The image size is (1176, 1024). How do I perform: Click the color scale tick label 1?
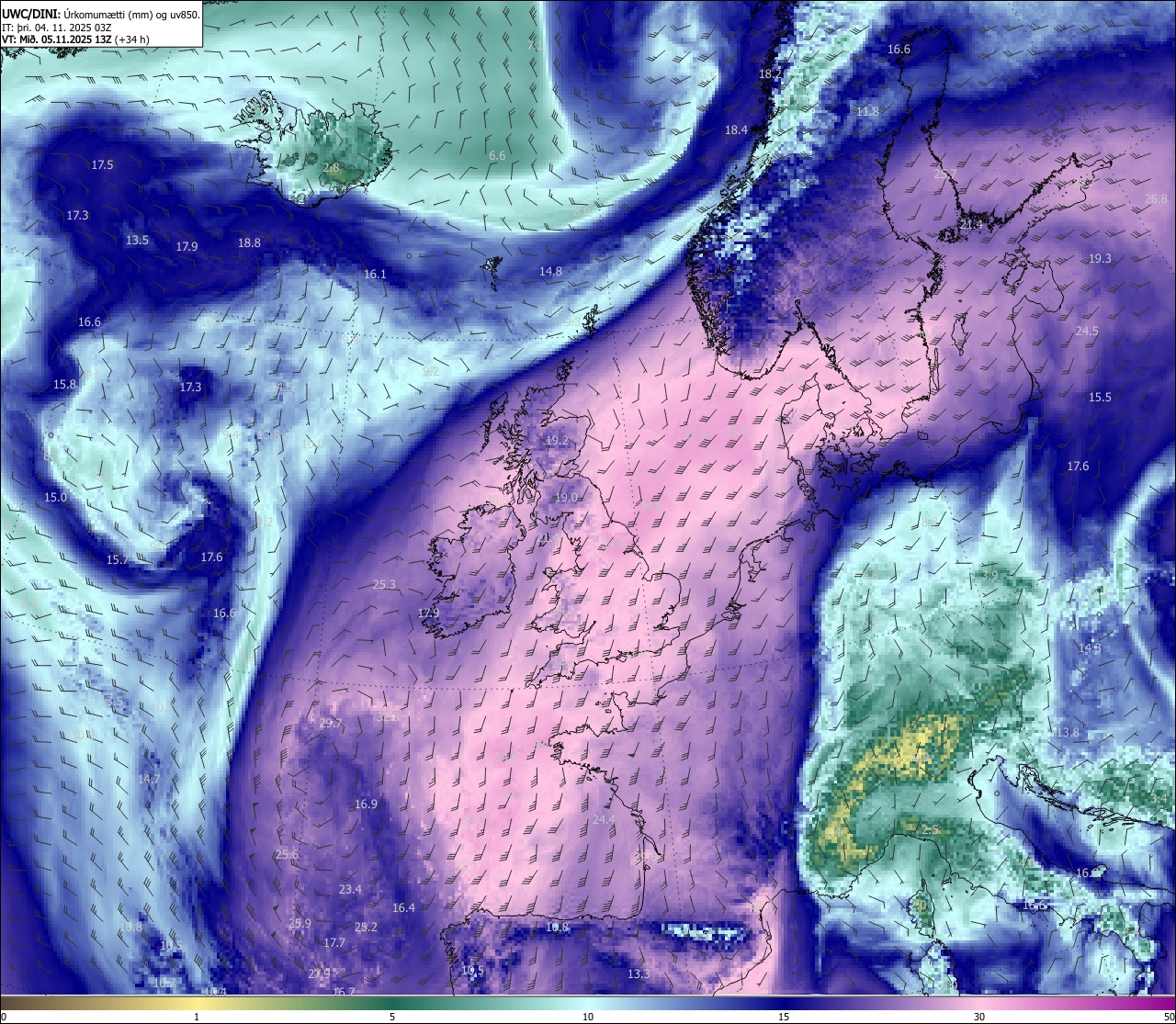click(x=197, y=1017)
